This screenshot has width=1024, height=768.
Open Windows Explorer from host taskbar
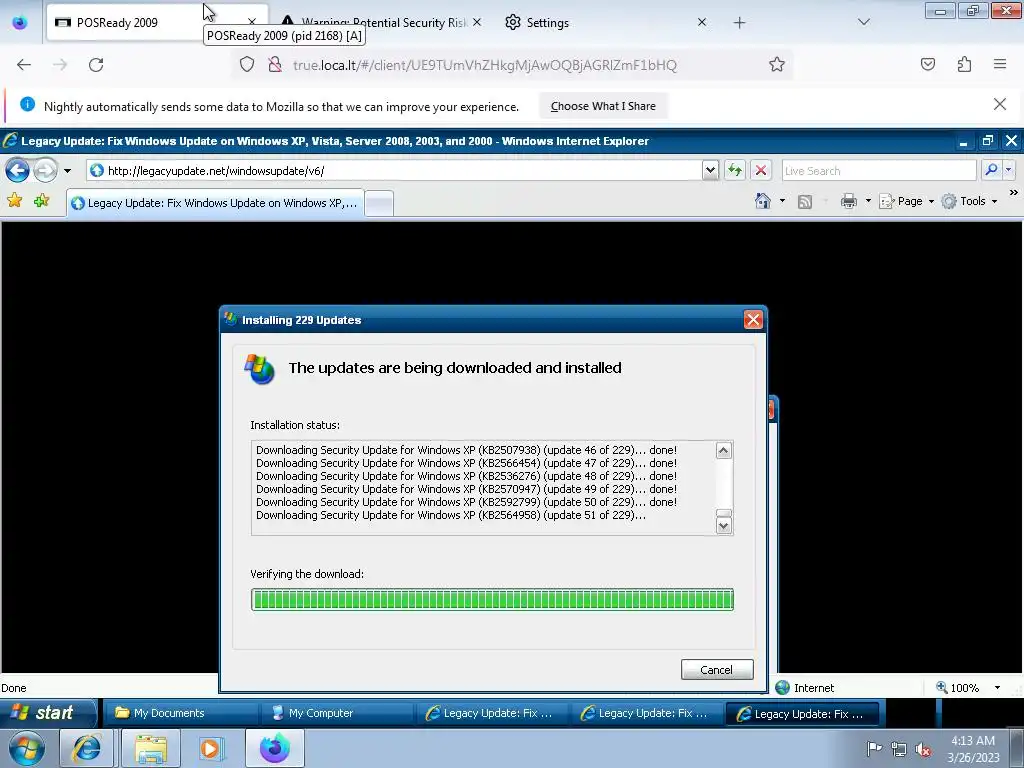(151, 748)
